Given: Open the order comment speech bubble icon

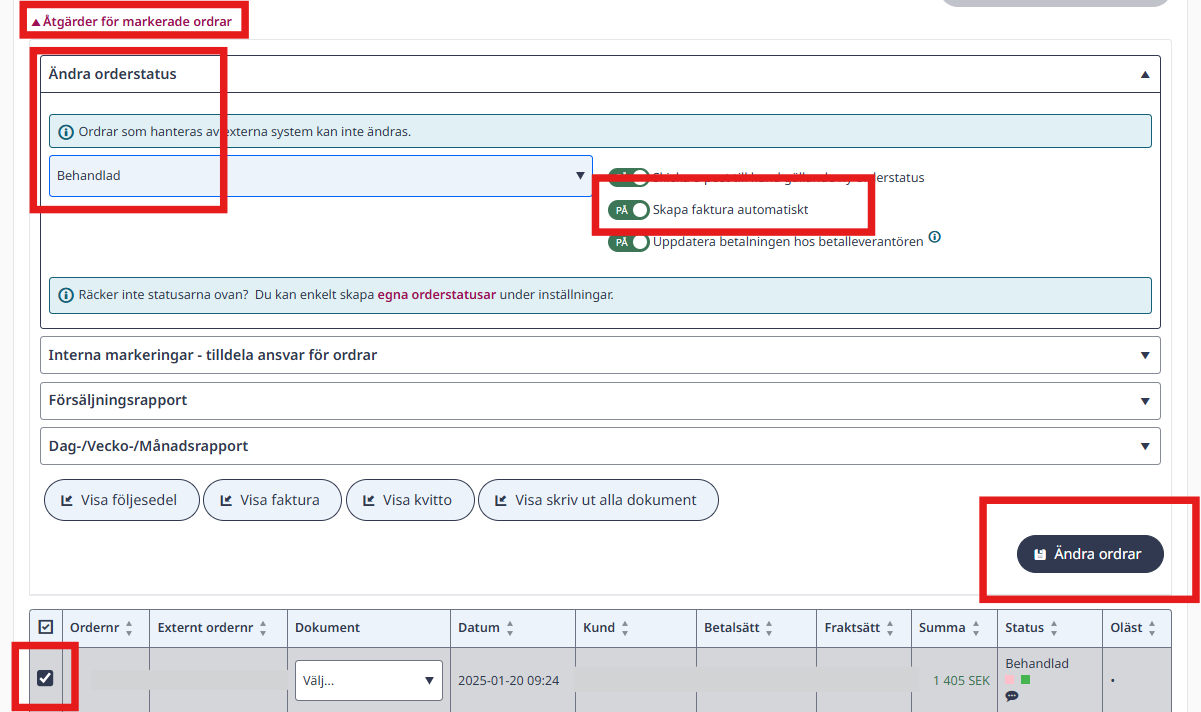Looking at the screenshot, I should click(1012, 696).
